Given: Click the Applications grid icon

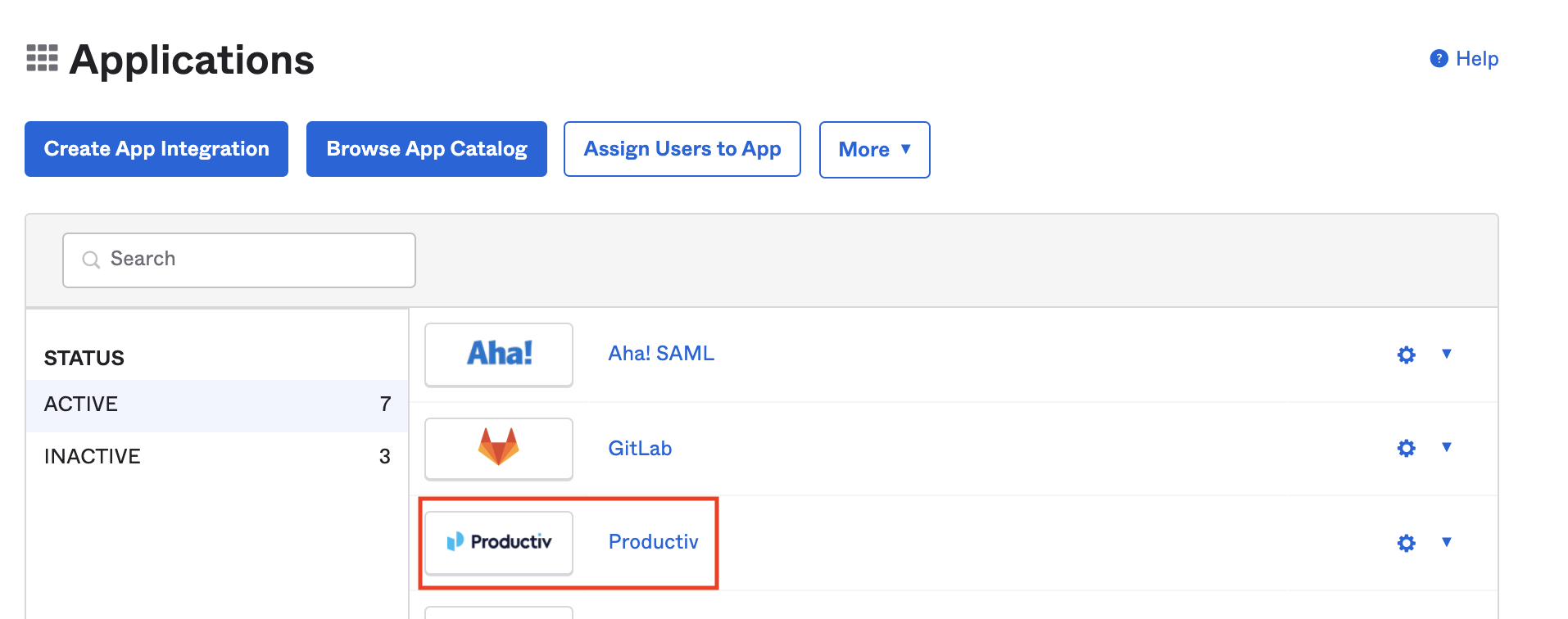Looking at the screenshot, I should point(42,58).
